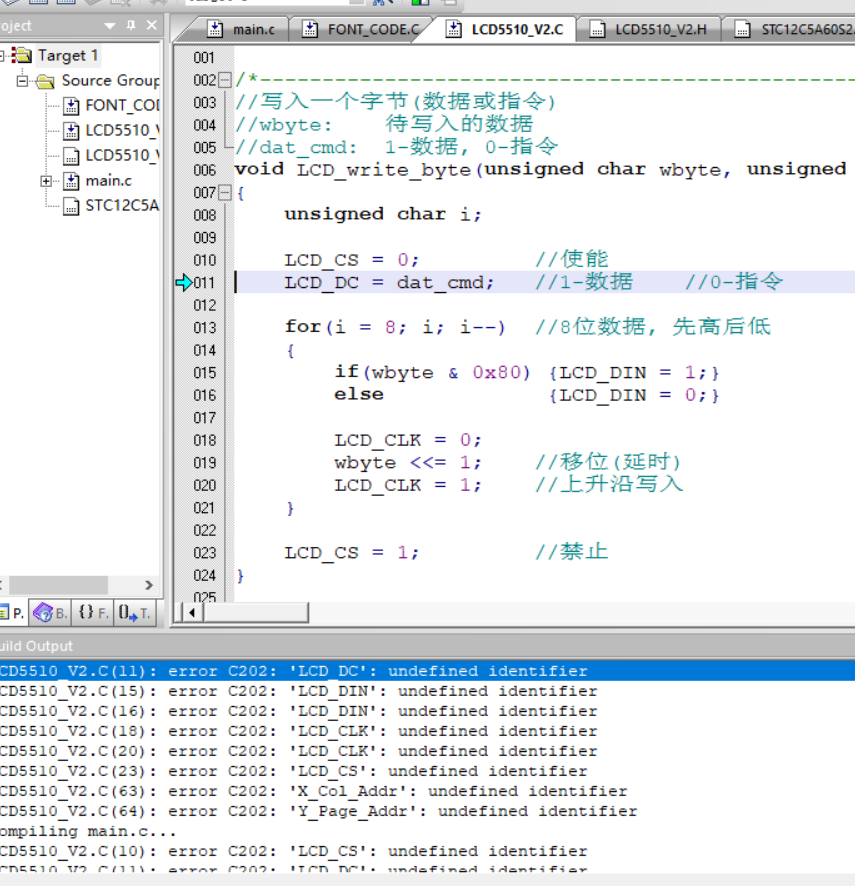Select the LCD5510_V2.C editor tab
Image resolution: width=855 pixels, height=886 pixels.
(506, 29)
